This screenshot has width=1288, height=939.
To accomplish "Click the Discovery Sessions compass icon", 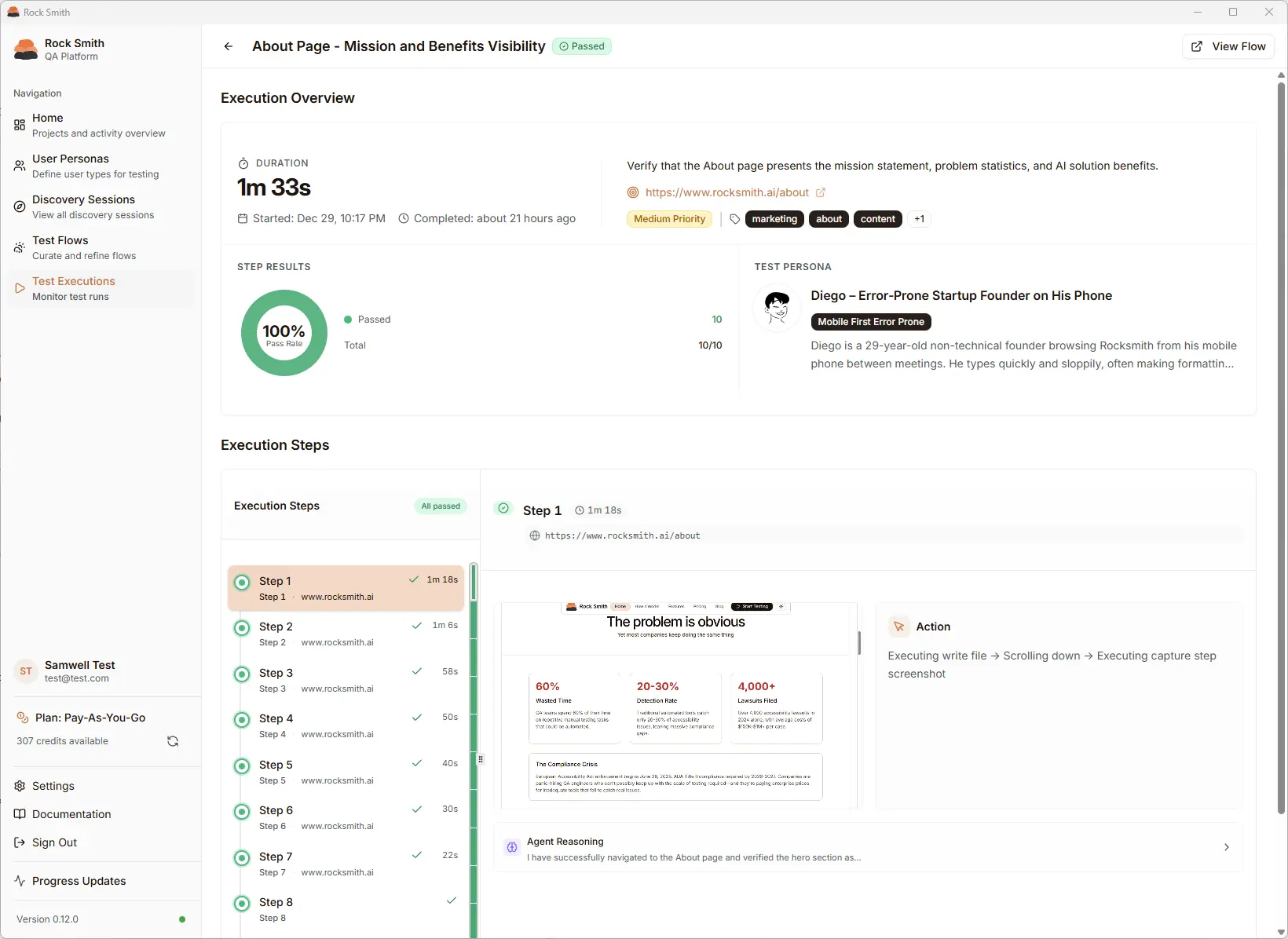I will tap(20, 206).
